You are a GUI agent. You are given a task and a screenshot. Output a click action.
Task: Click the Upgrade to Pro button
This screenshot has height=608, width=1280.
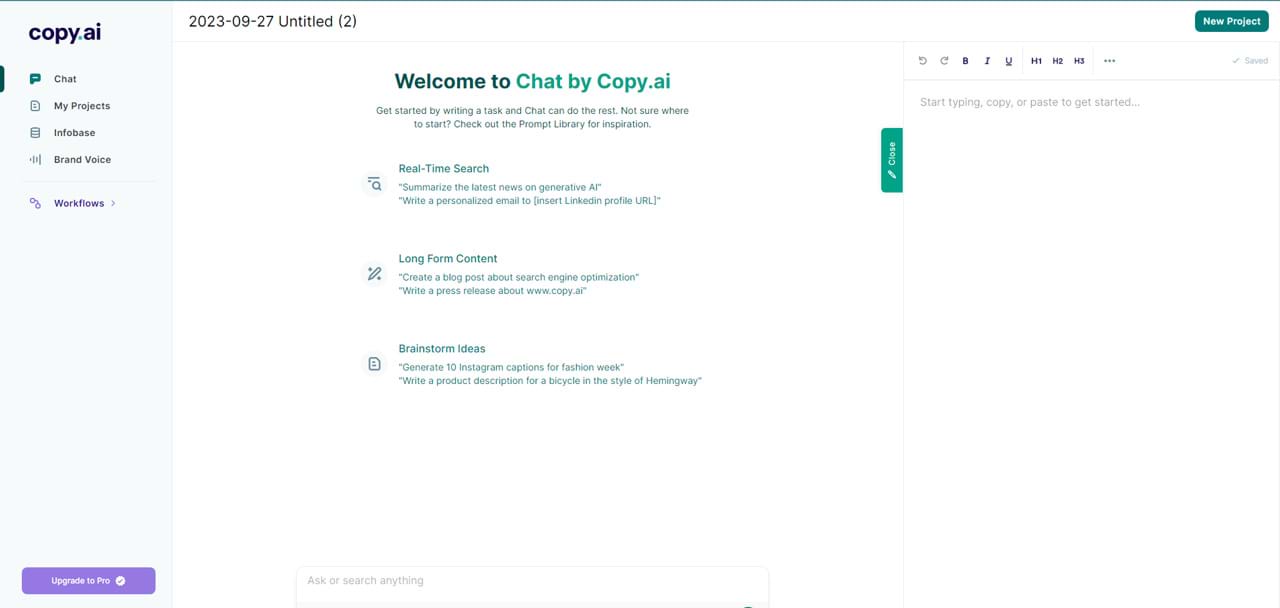89,581
